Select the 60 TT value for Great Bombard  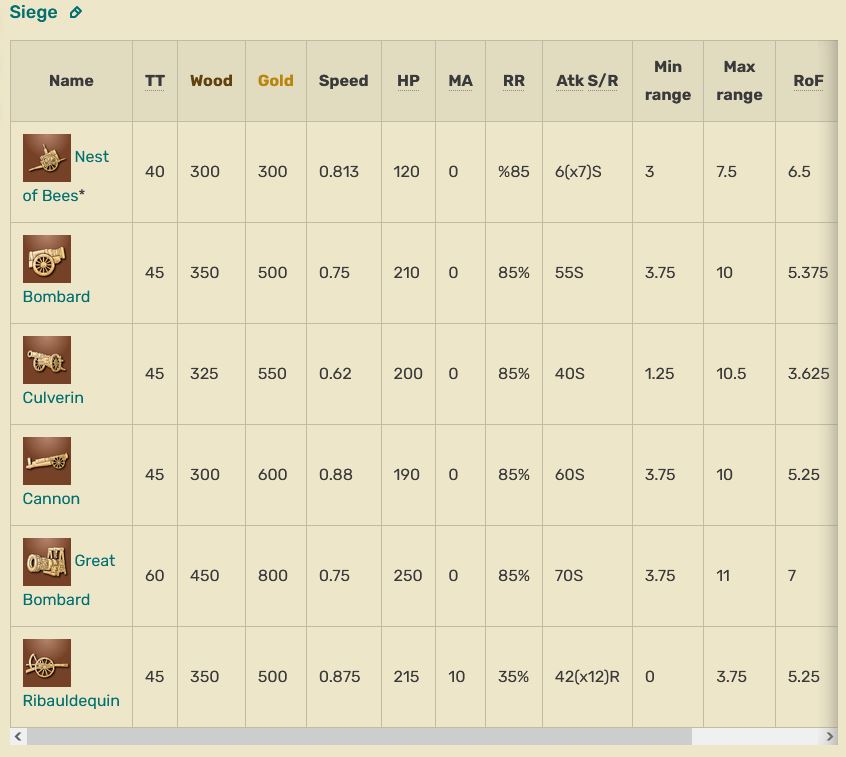click(x=154, y=575)
